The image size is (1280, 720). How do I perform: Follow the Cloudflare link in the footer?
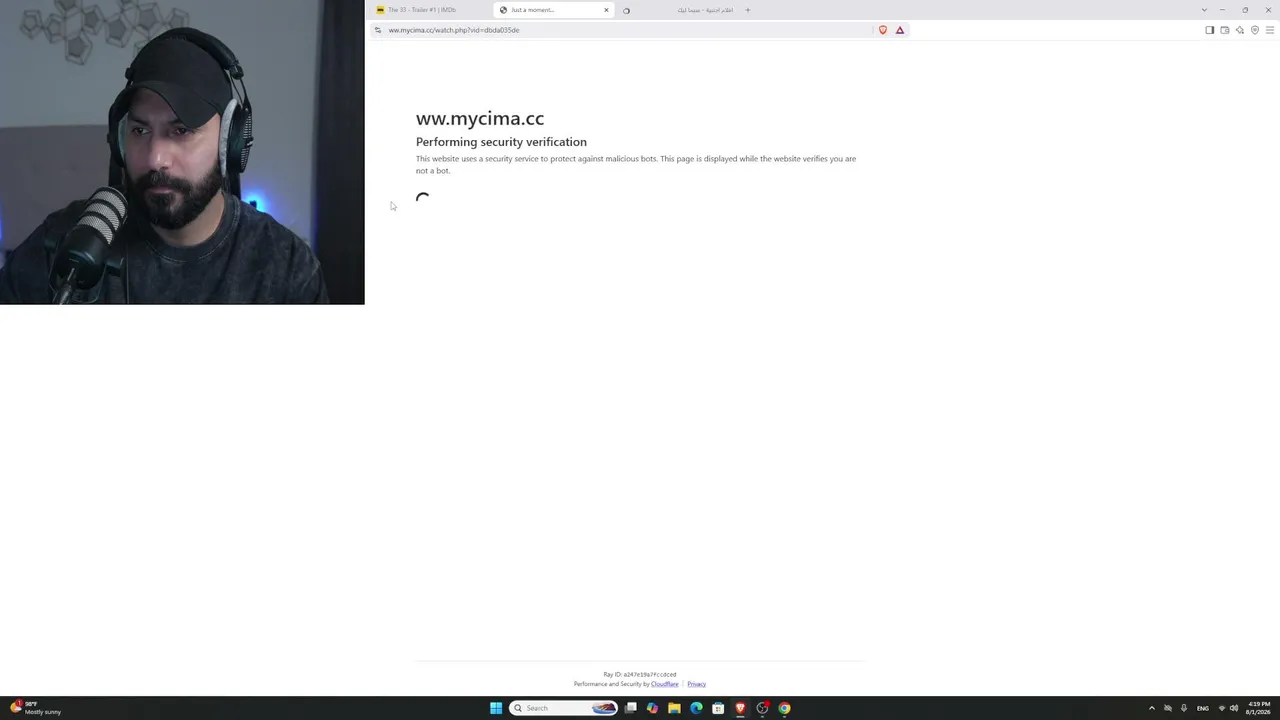665,684
